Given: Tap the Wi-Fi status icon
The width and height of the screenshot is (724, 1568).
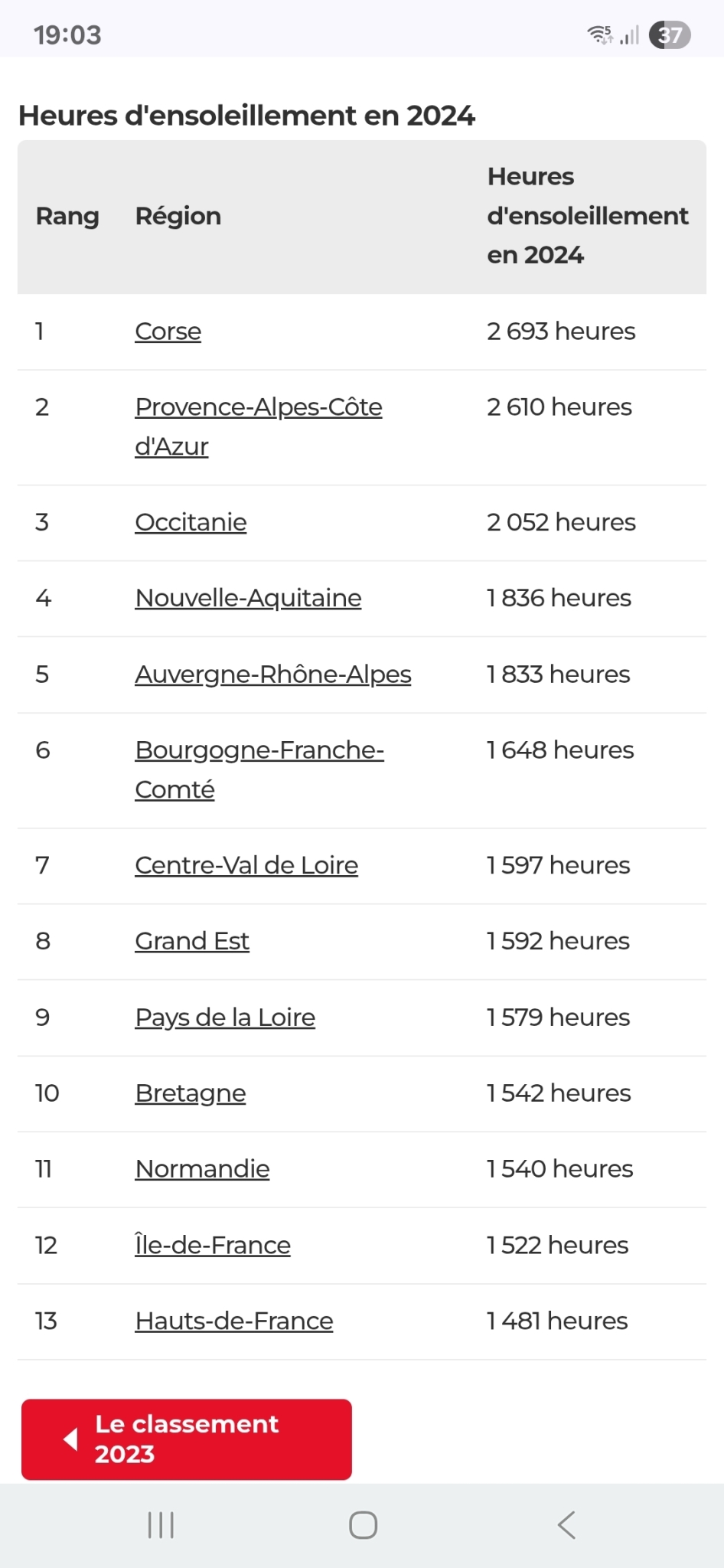Looking at the screenshot, I should coord(600,34).
